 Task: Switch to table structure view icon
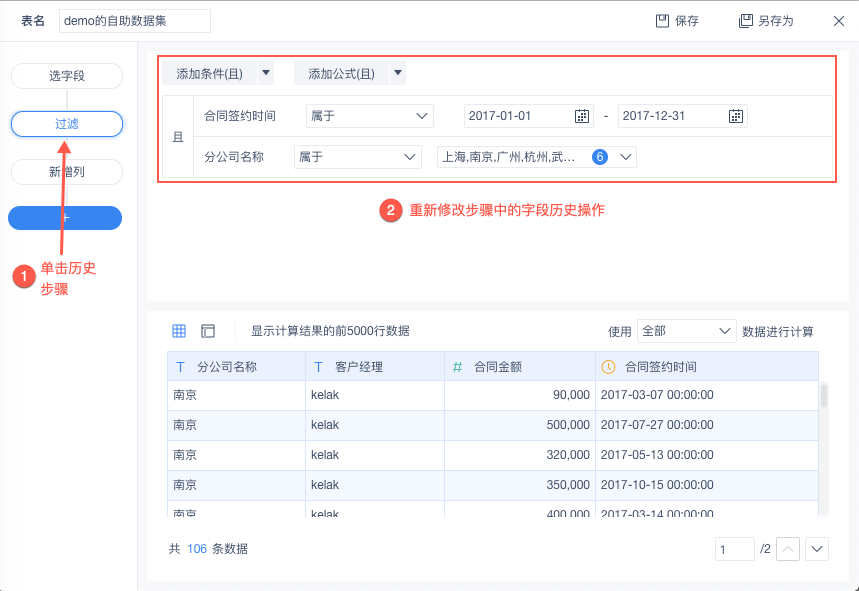pyautogui.click(x=208, y=331)
